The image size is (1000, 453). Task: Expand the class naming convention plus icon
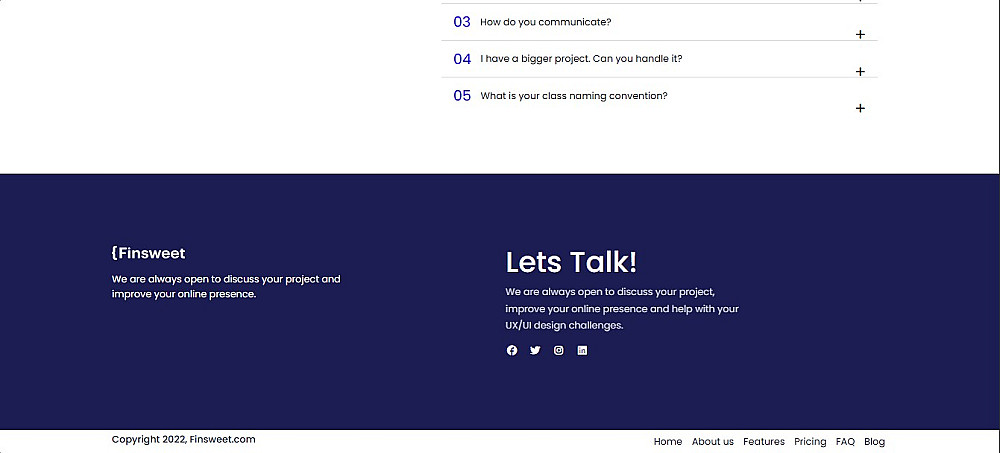[860, 108]
